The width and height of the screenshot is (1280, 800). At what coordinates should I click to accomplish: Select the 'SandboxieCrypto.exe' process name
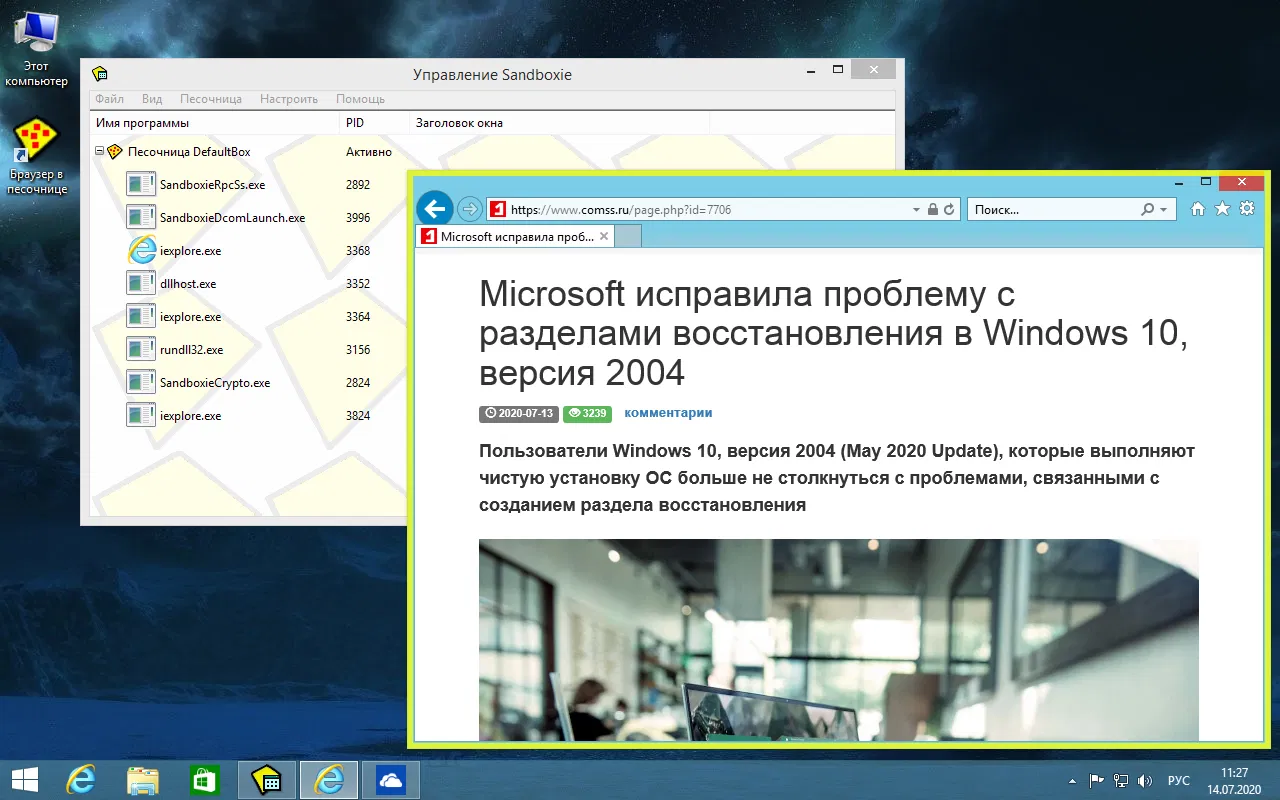215,383
